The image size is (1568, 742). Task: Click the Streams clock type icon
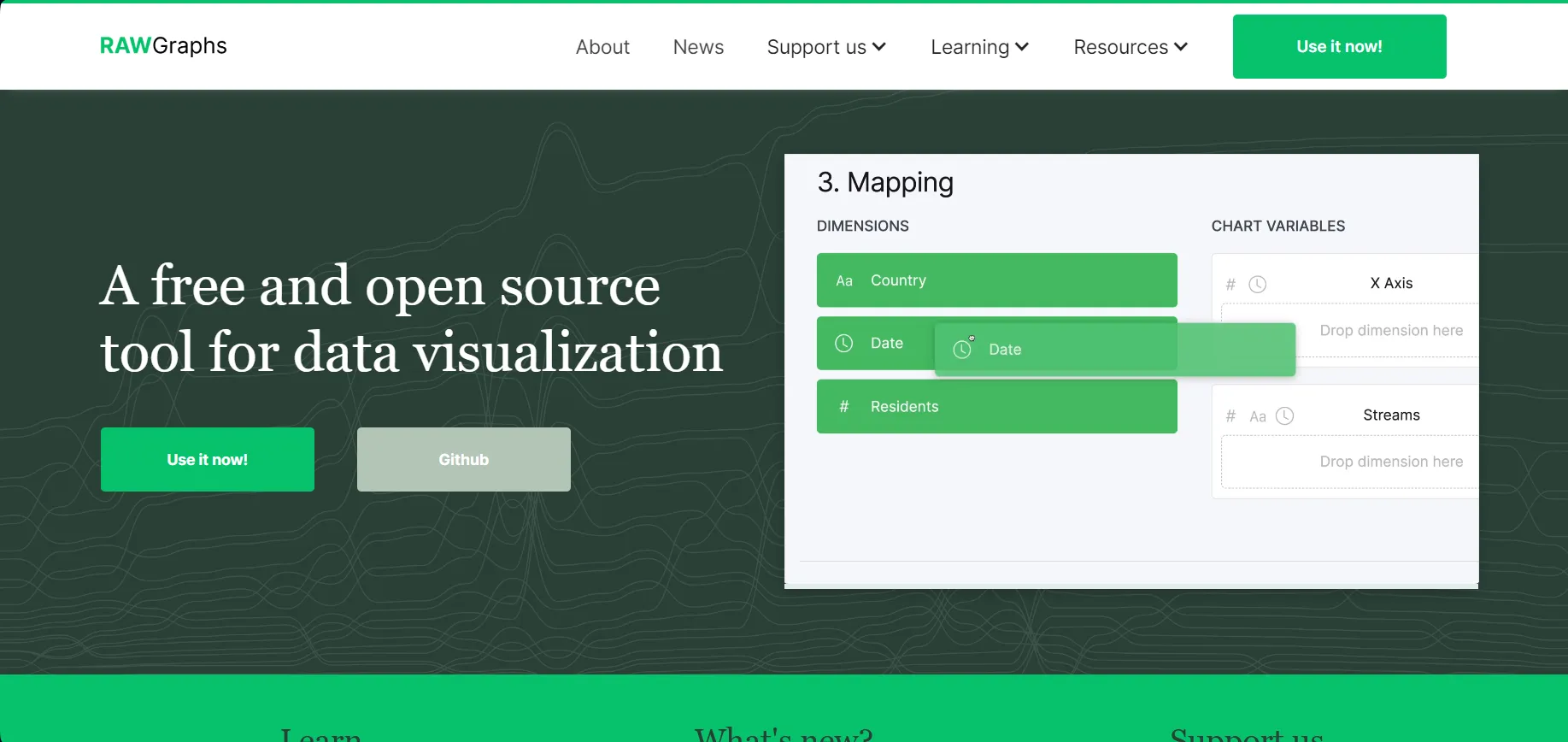(x=1285, y=415)
